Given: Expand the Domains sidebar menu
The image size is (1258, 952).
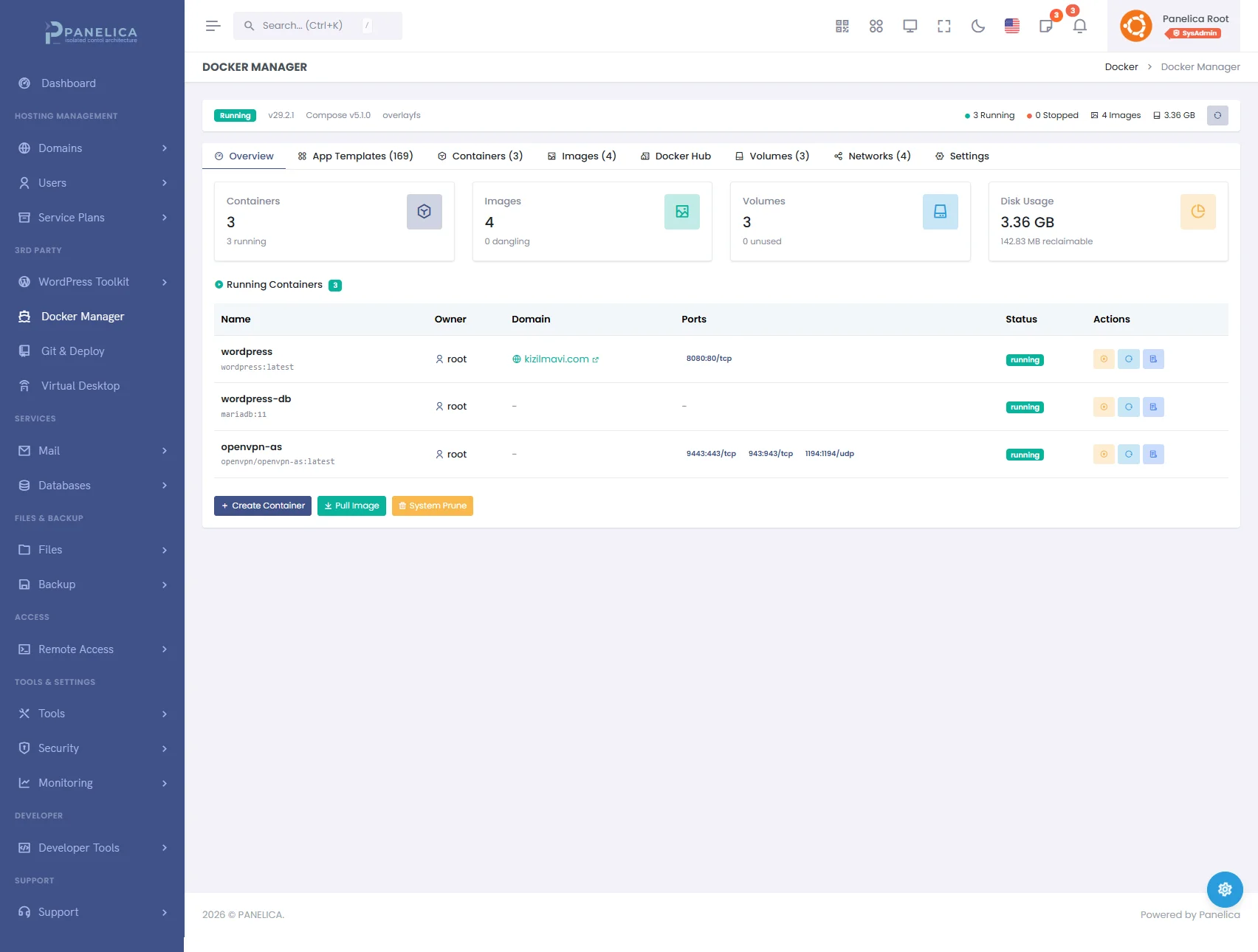Looking at the screenshot, I should tap(92, 148).
